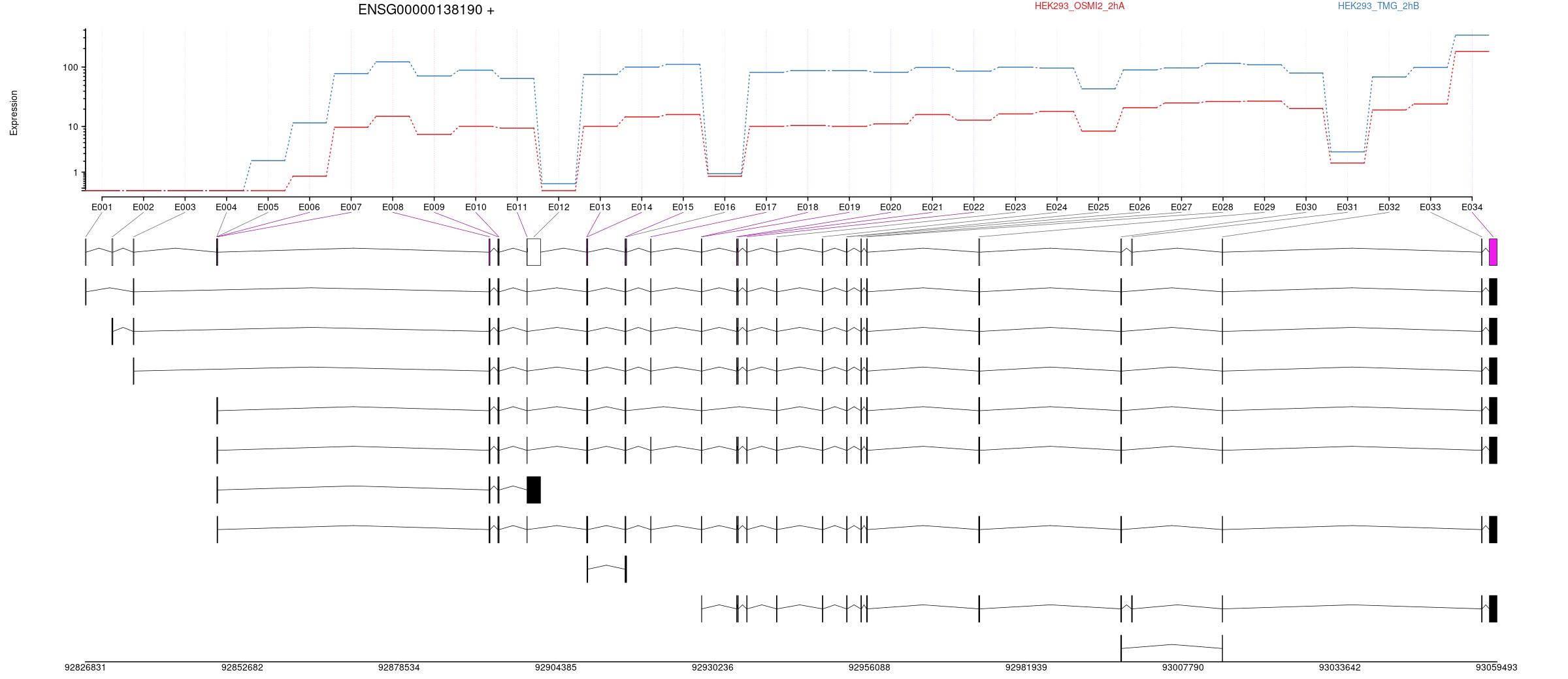Click exon label E030
Screen dimensions: 1568x679
click(1306, 207)
